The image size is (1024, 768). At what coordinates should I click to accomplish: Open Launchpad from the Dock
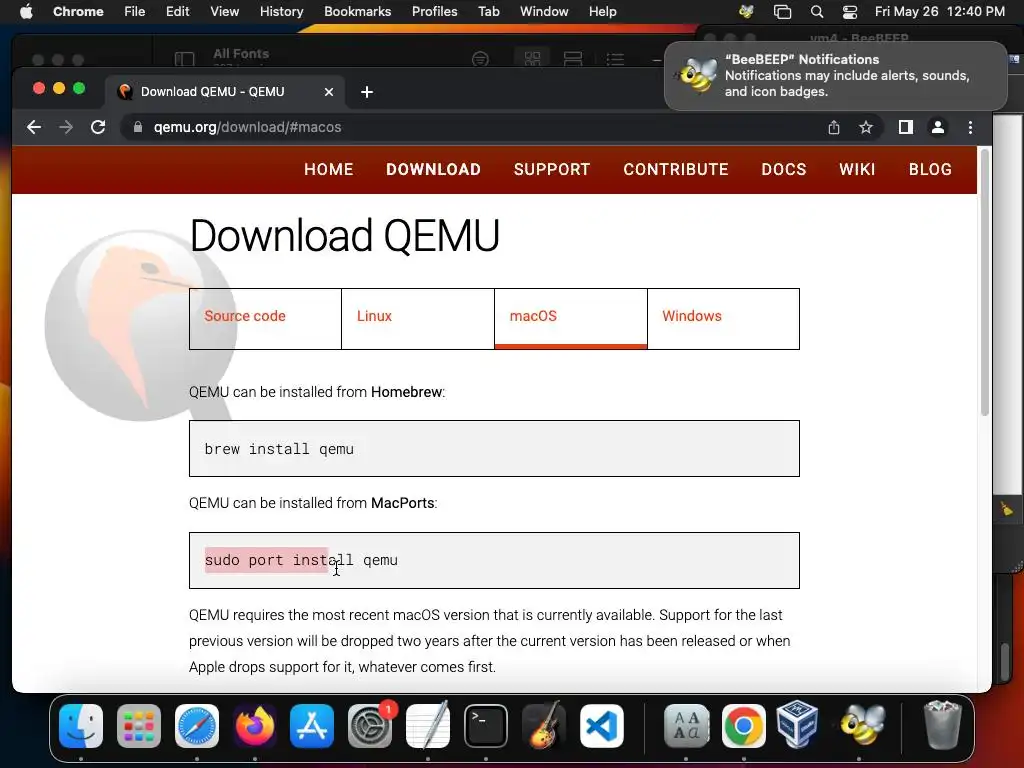tap(139, 726)
